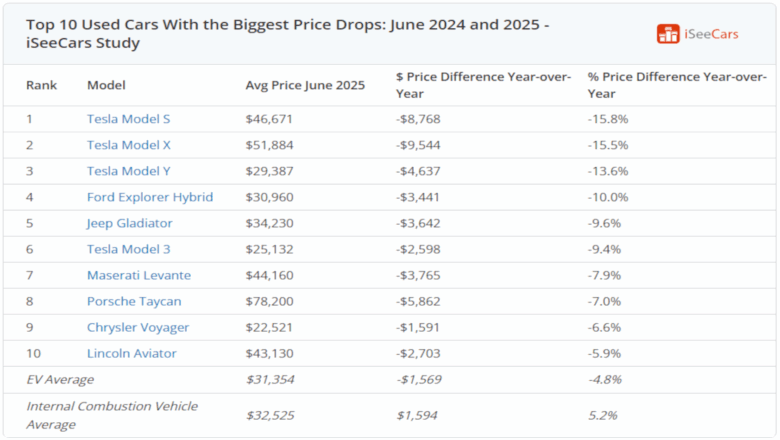The image size is (780, 440).
Task: Go to the Lincoln Aviator link
Action: point(133,353)
